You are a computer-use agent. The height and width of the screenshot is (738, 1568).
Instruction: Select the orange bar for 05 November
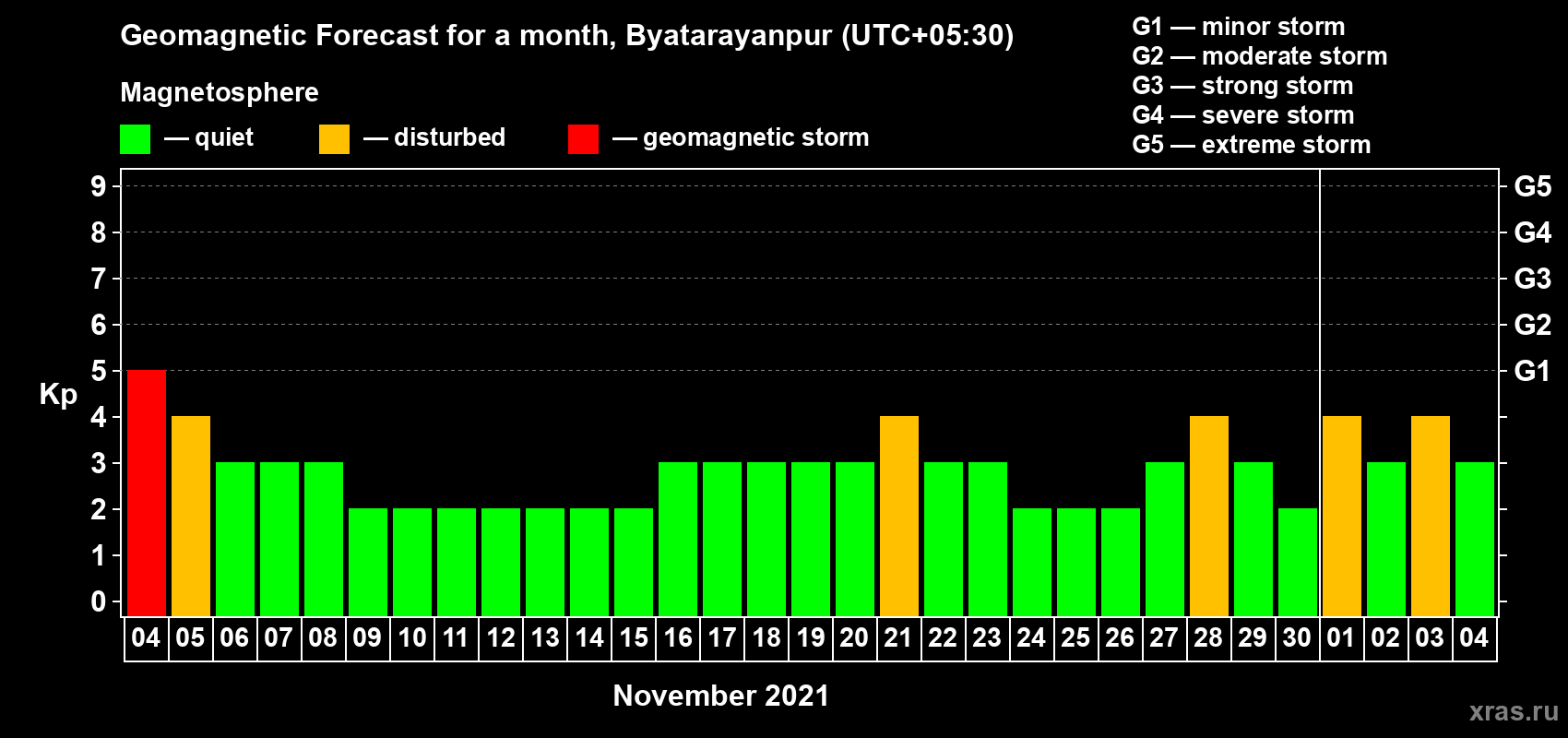191,517
